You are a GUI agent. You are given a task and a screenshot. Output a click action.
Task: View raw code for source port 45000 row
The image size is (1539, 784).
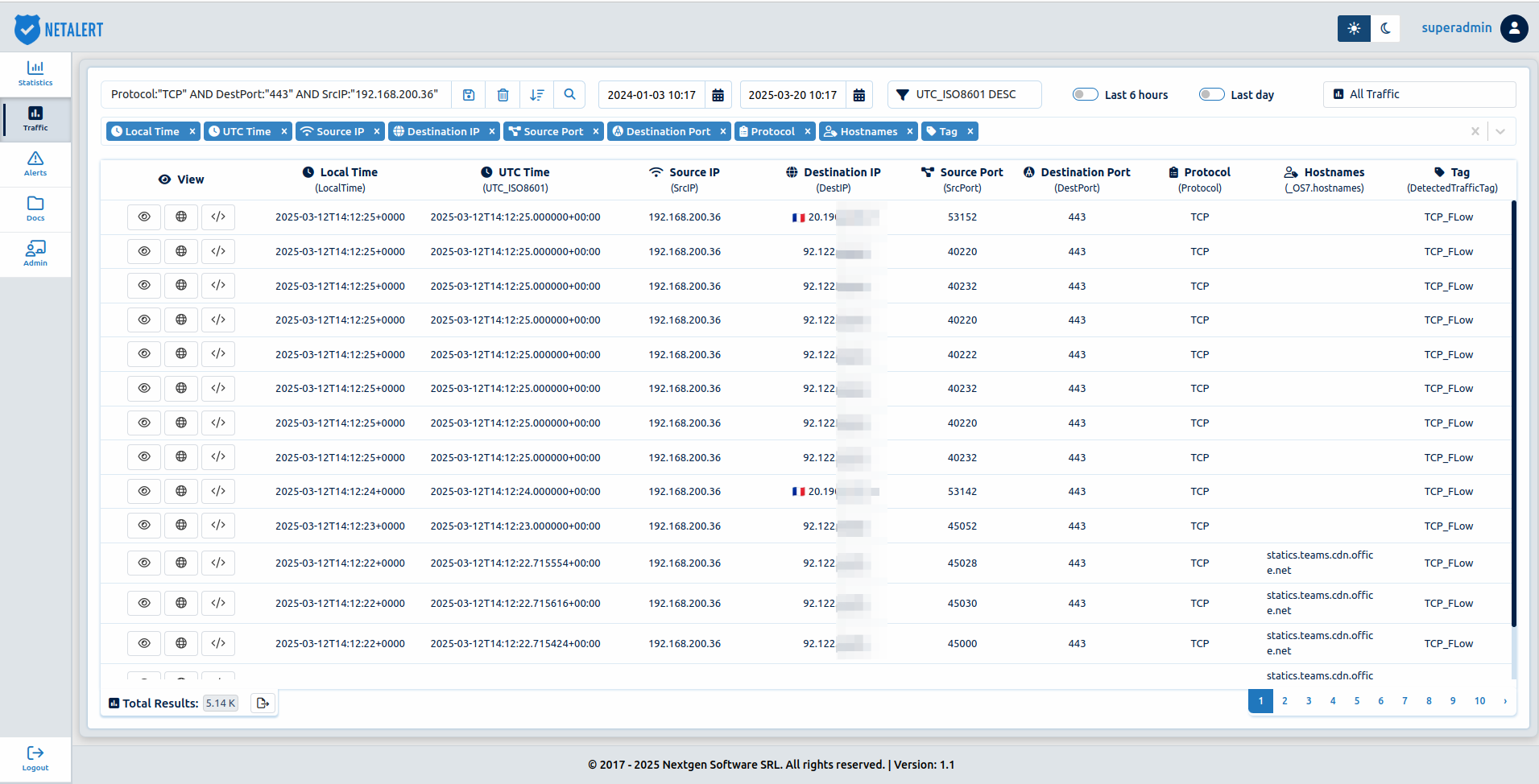click(x=218, y=643)
